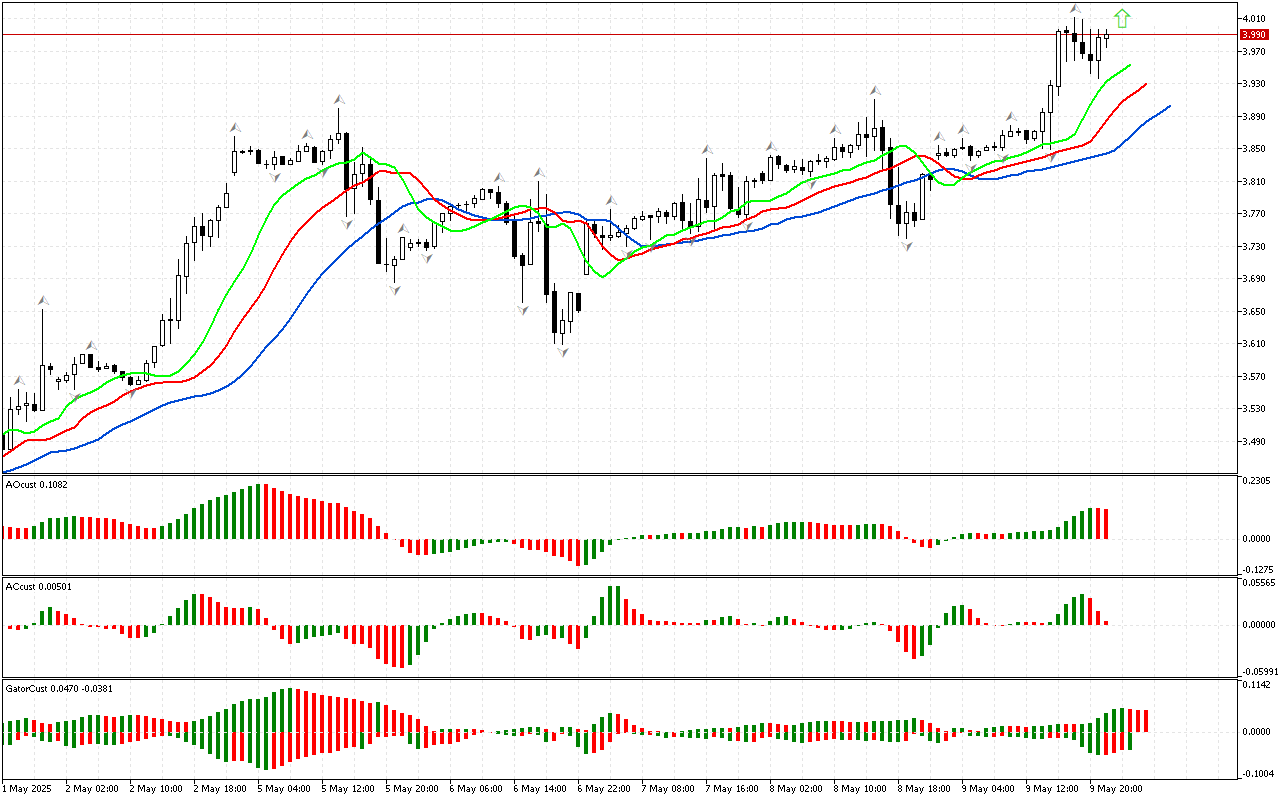Select the up-fractal above the 1 May long wick
The image size is (1280, 800).
tap(43, 299)
